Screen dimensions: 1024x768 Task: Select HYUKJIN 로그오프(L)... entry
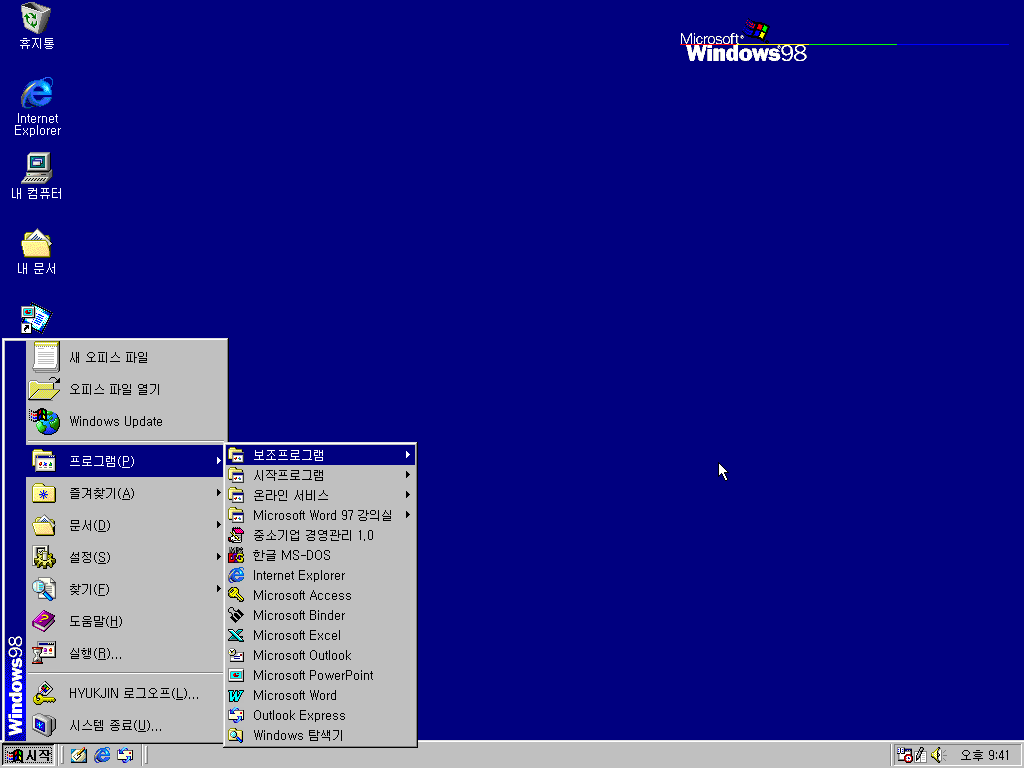(125, 694)
